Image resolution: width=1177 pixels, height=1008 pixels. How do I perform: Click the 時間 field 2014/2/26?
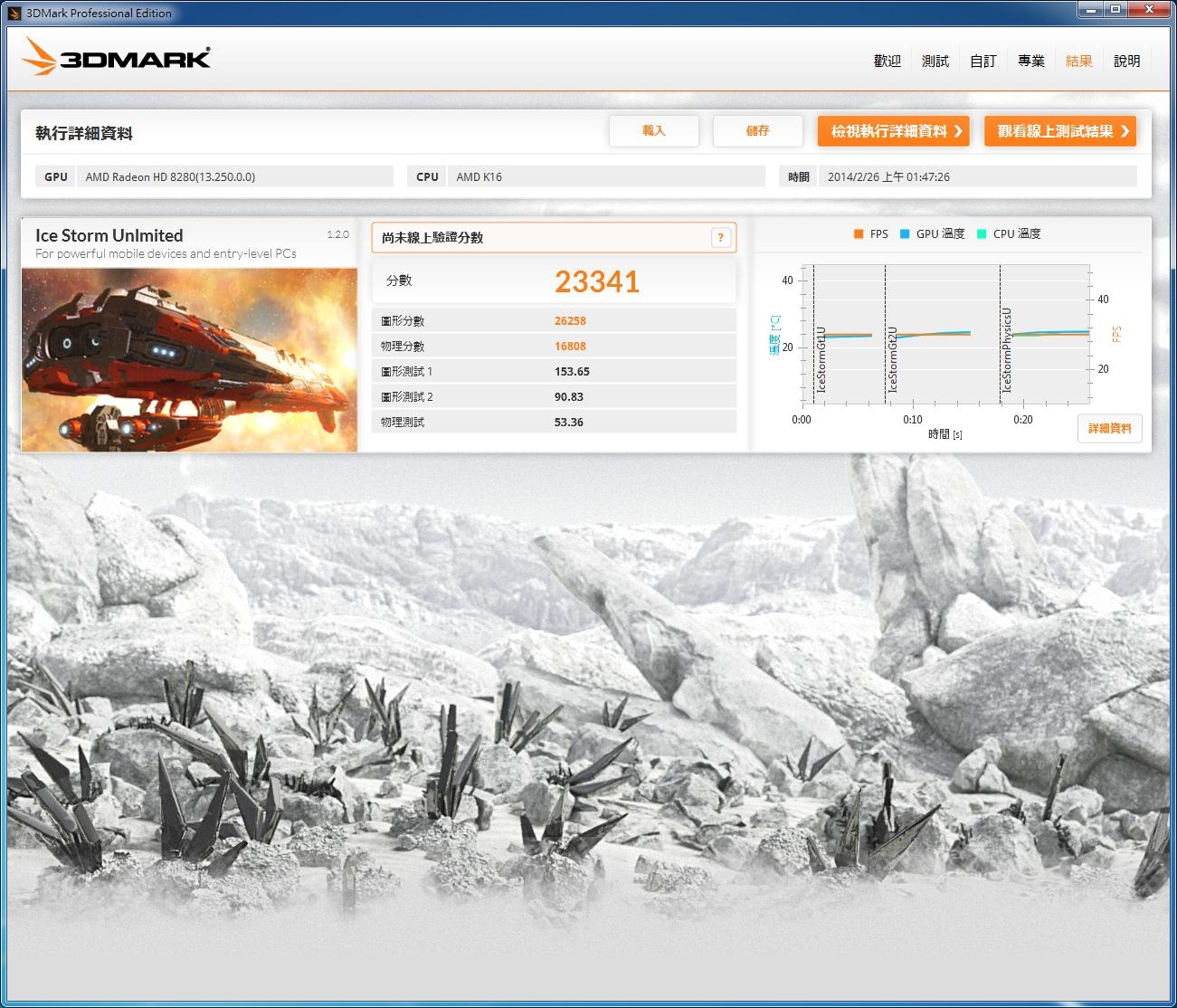point(977,176)
